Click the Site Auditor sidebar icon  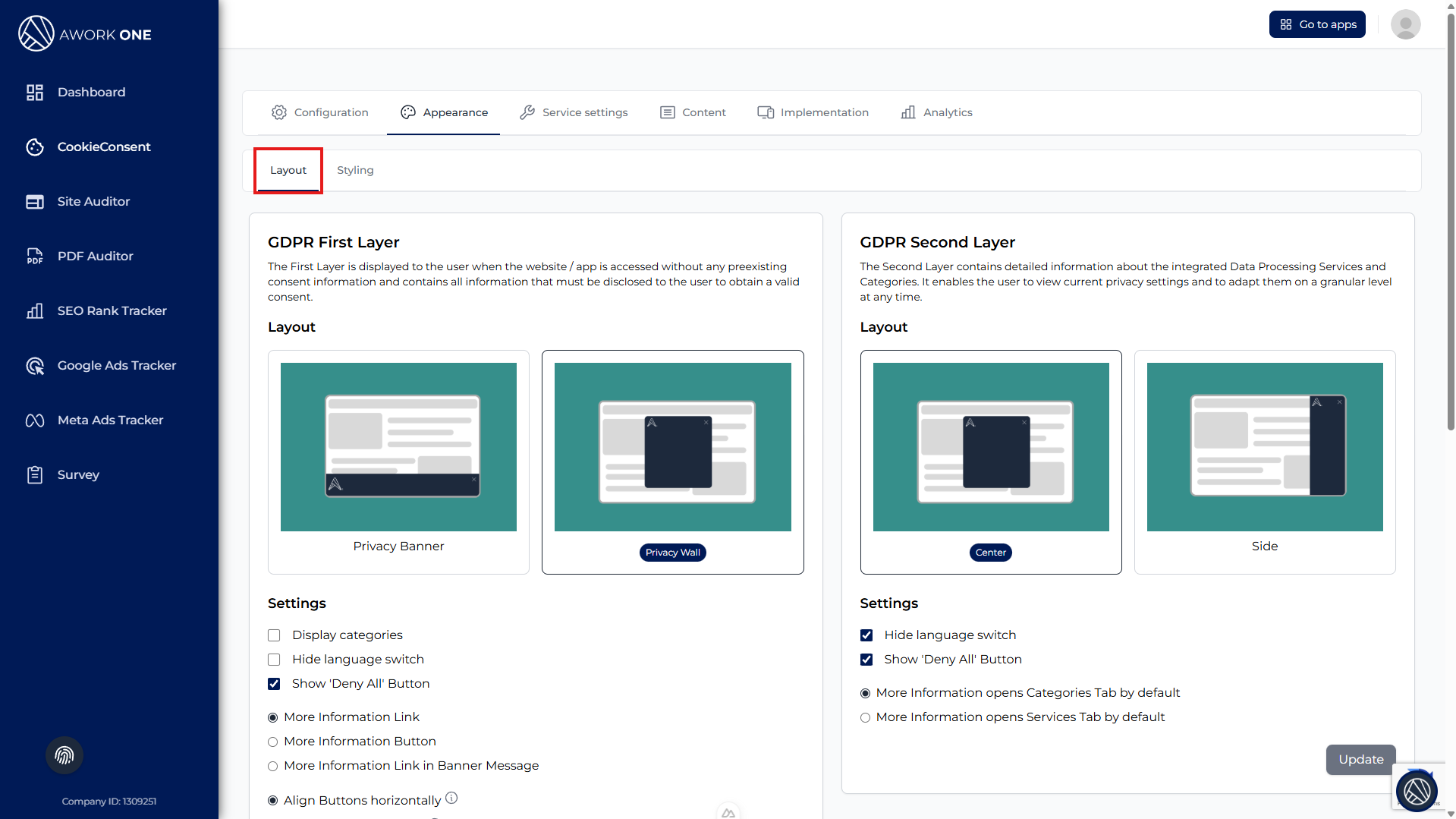[x=35, y=202]
